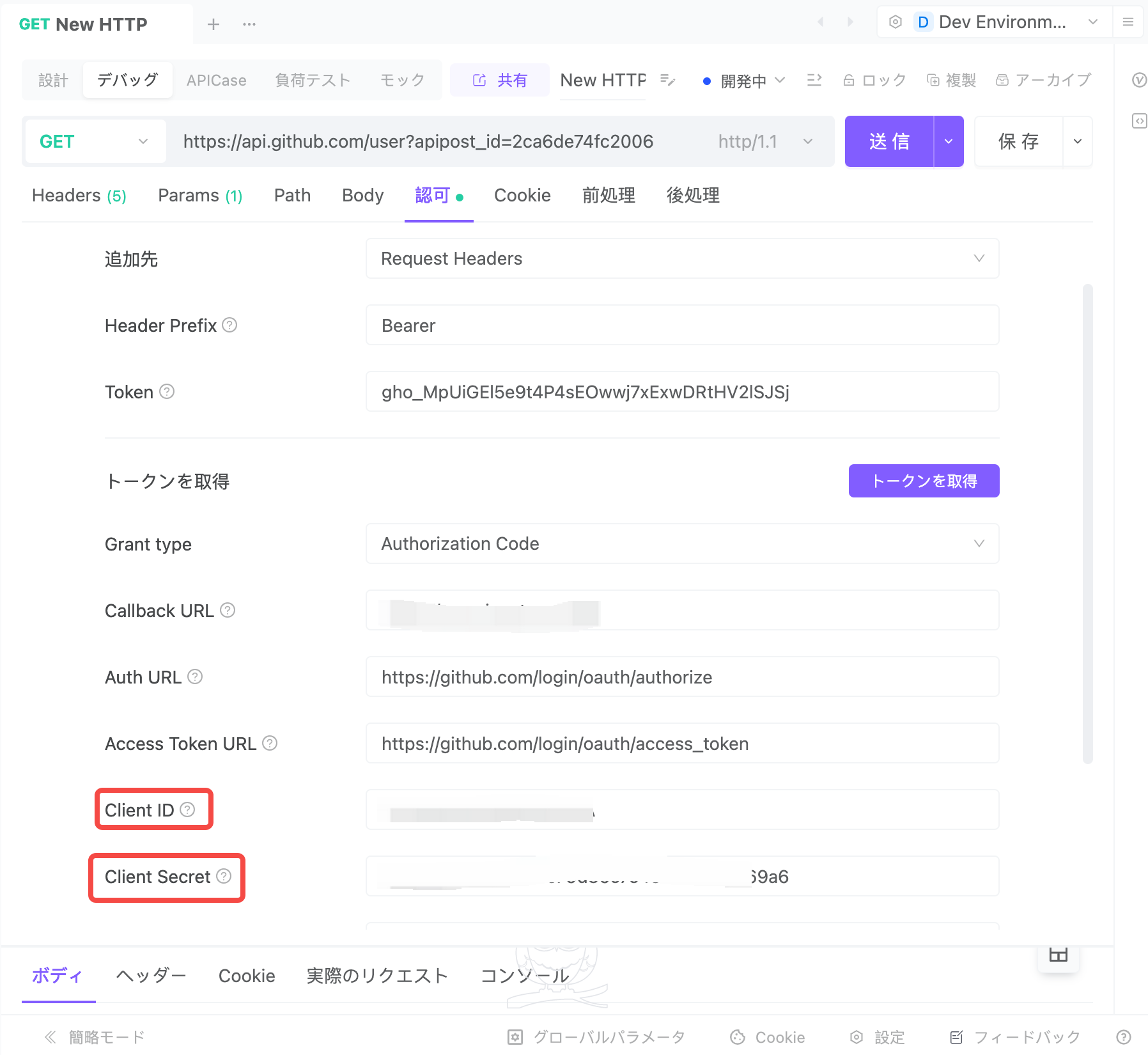Screen dimensions: 1148x1055
Task: Show help for Auth URL
Action: pyautogui.click(x=195, y=676)
